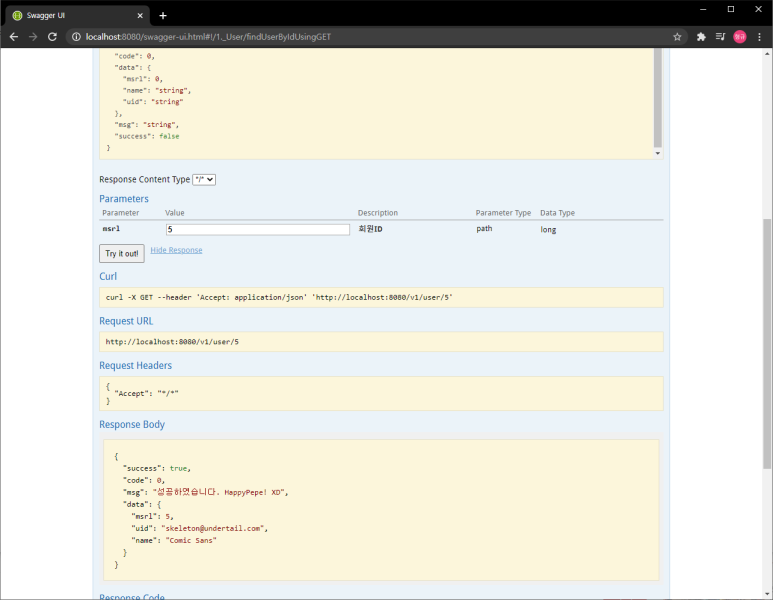
Task: Click the Hide Response link
Action: click(176, 250)
